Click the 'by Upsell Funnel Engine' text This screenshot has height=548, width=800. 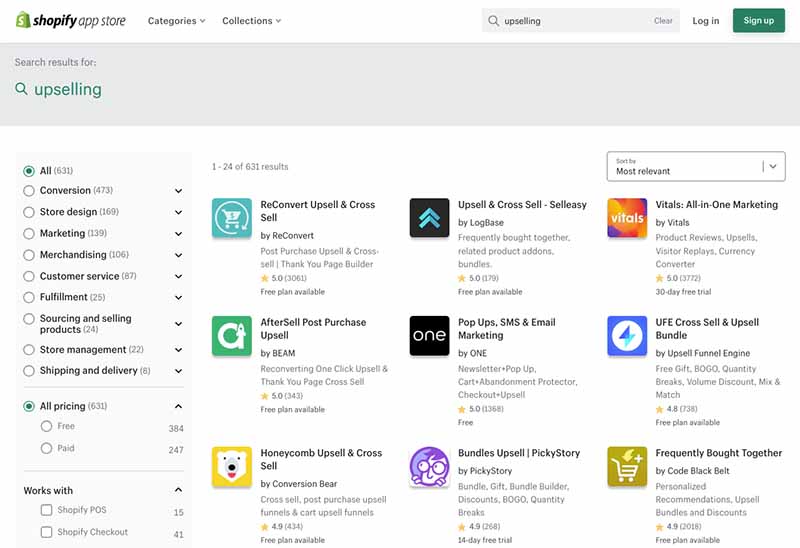(x=703, y=353)
